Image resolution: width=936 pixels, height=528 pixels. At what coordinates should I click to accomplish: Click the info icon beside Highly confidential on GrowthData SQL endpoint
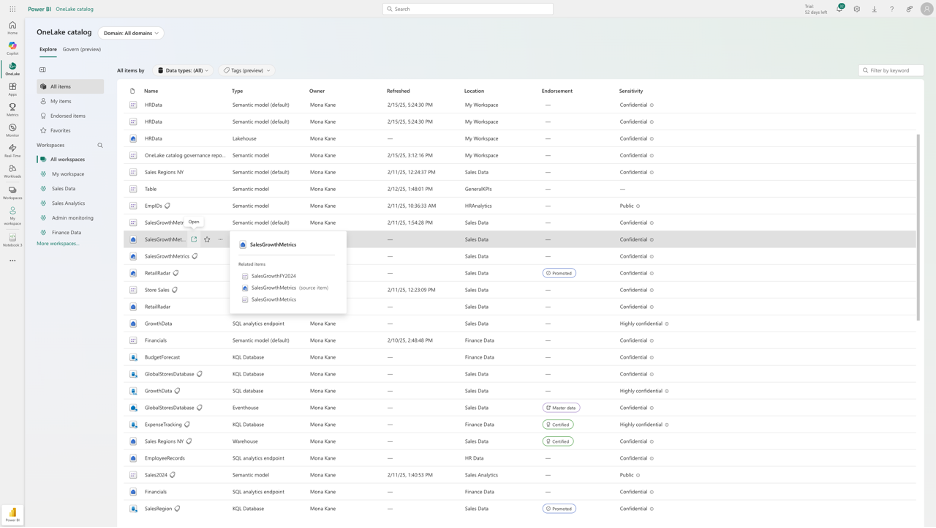coord(667,324)
